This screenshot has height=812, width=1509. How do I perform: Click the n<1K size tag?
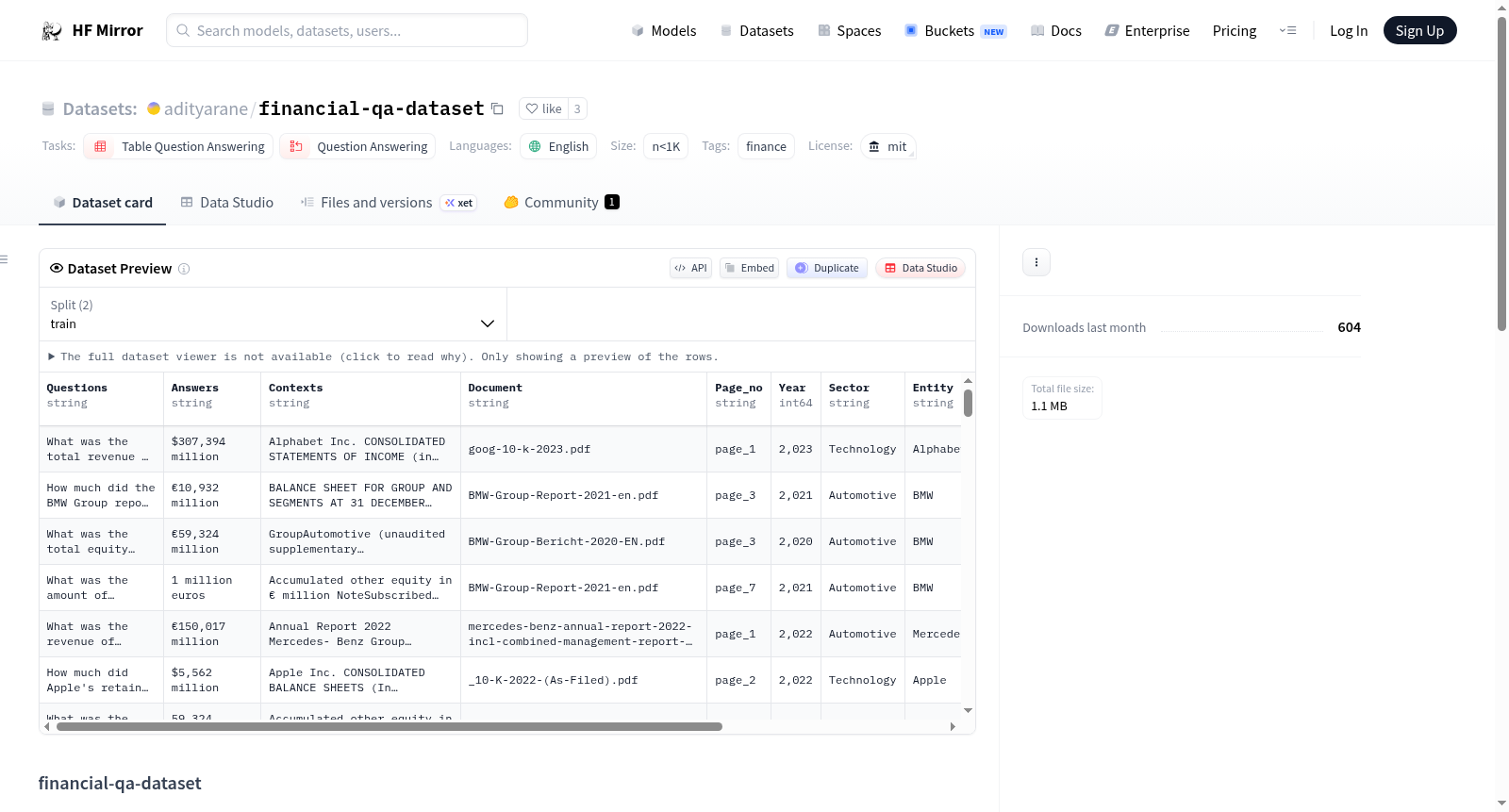[x=666, y=146]
